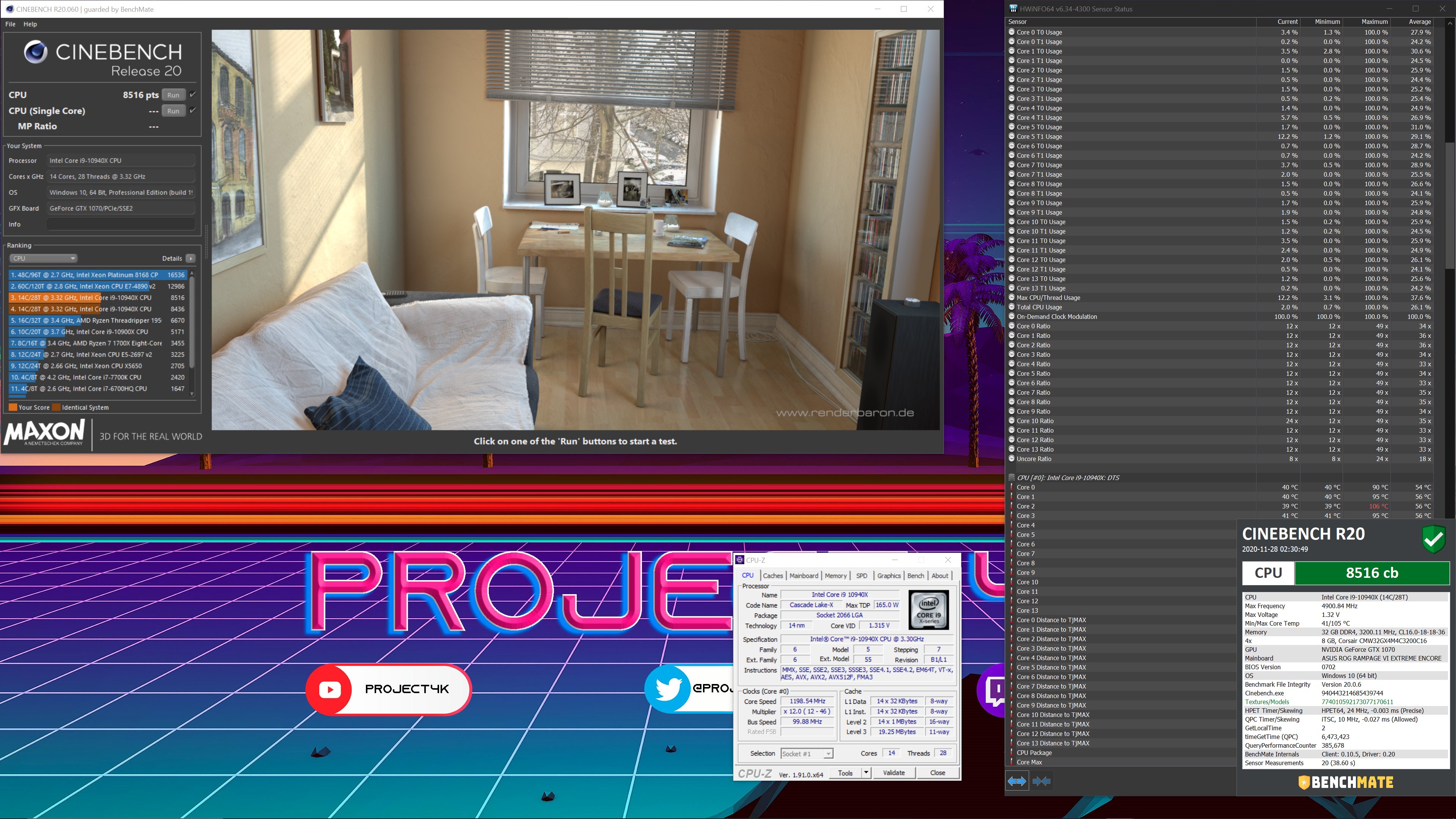Open the Ranking CPU dropdown
Viewport: 1456px width, 819px height.
coord(43,258)
